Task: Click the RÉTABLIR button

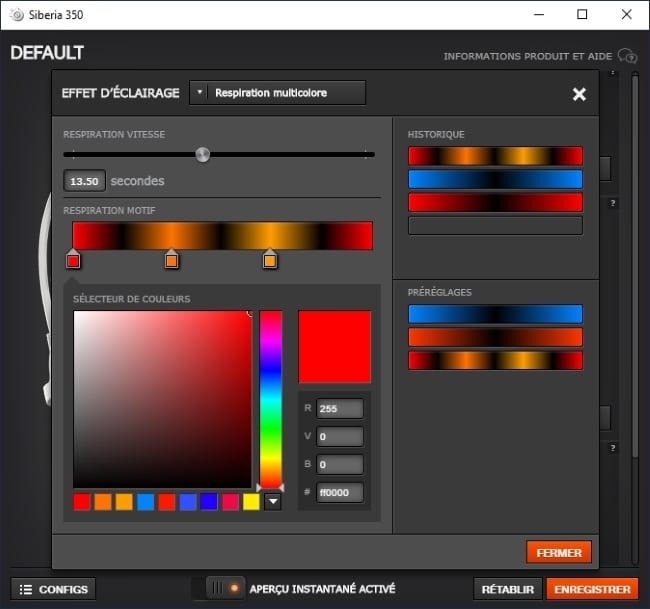Action: (508, 589)
